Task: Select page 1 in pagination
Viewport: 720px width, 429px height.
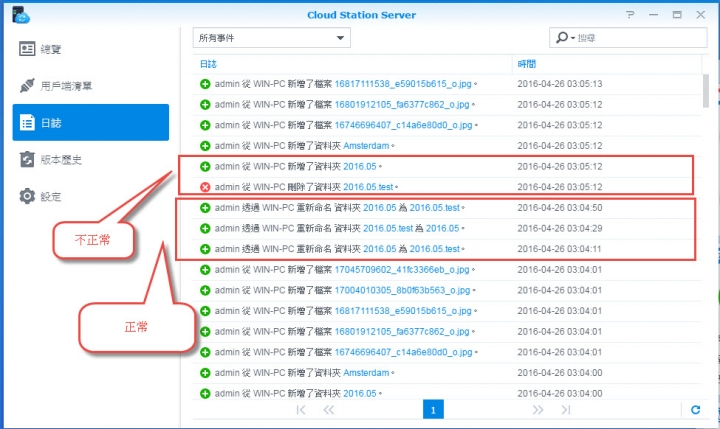Action: point(433,410)
